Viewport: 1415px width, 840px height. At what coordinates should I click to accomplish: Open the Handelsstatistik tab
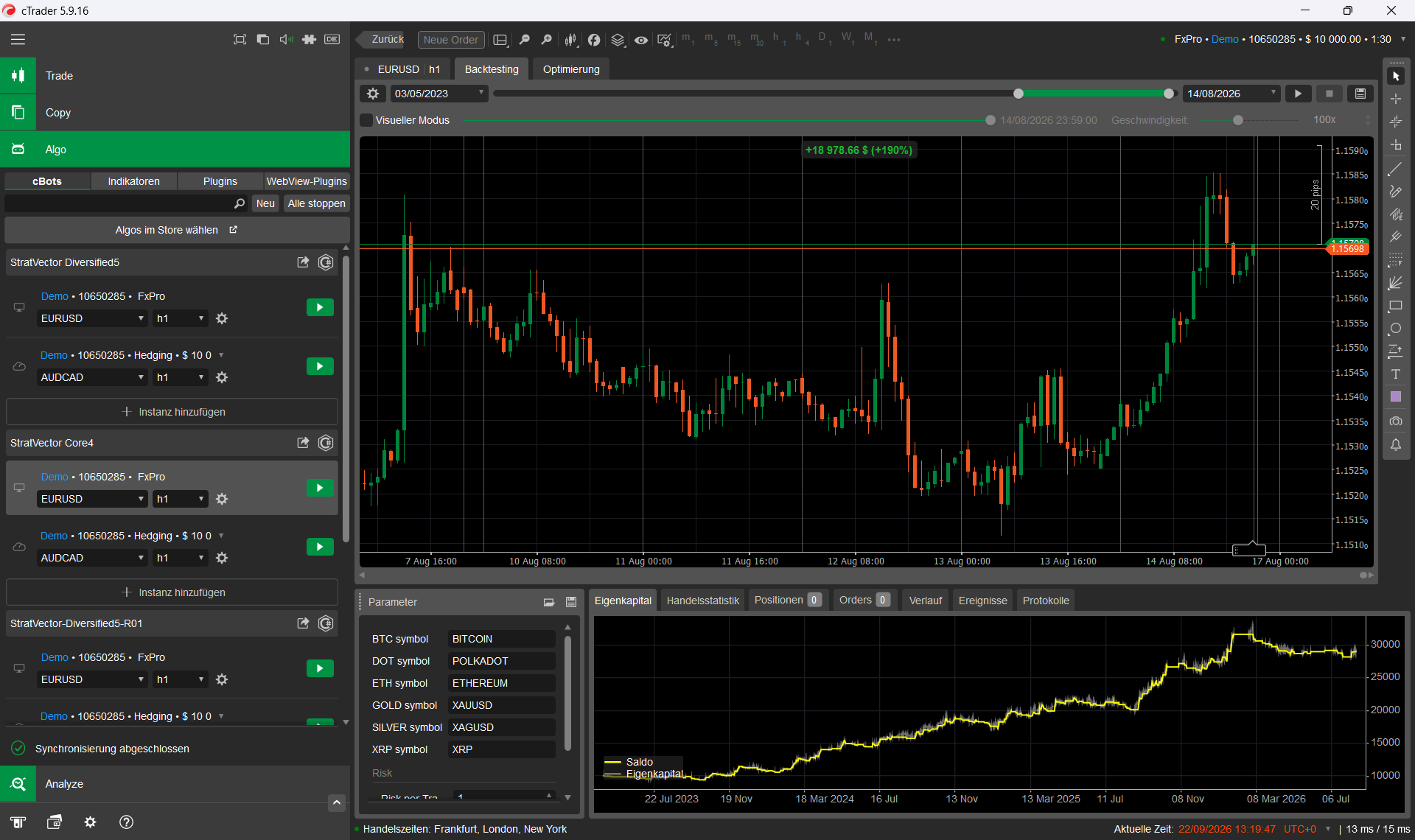point(702,601)
